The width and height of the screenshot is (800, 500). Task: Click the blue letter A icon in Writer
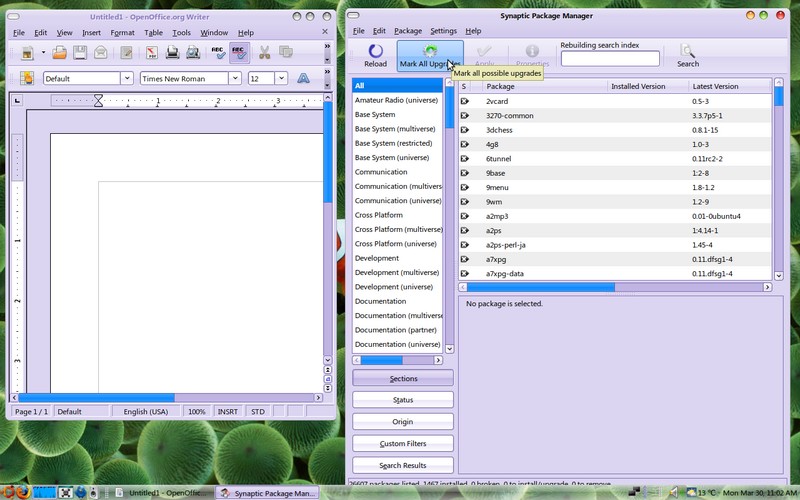pyautogui.click(x=303, y=78)
